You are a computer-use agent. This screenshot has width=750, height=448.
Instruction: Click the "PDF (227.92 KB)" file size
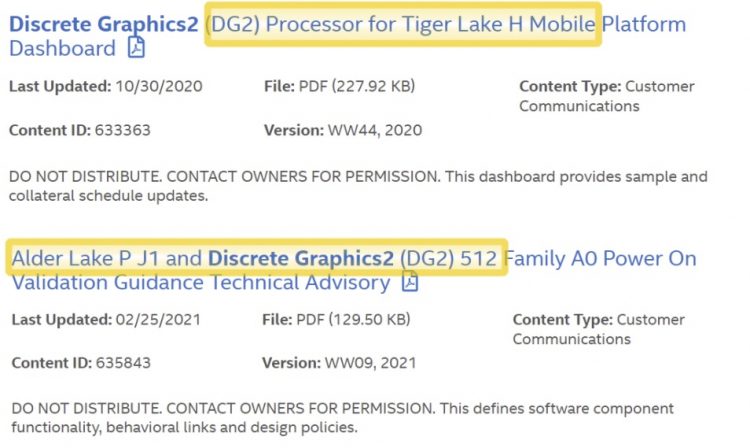point(356,86)
